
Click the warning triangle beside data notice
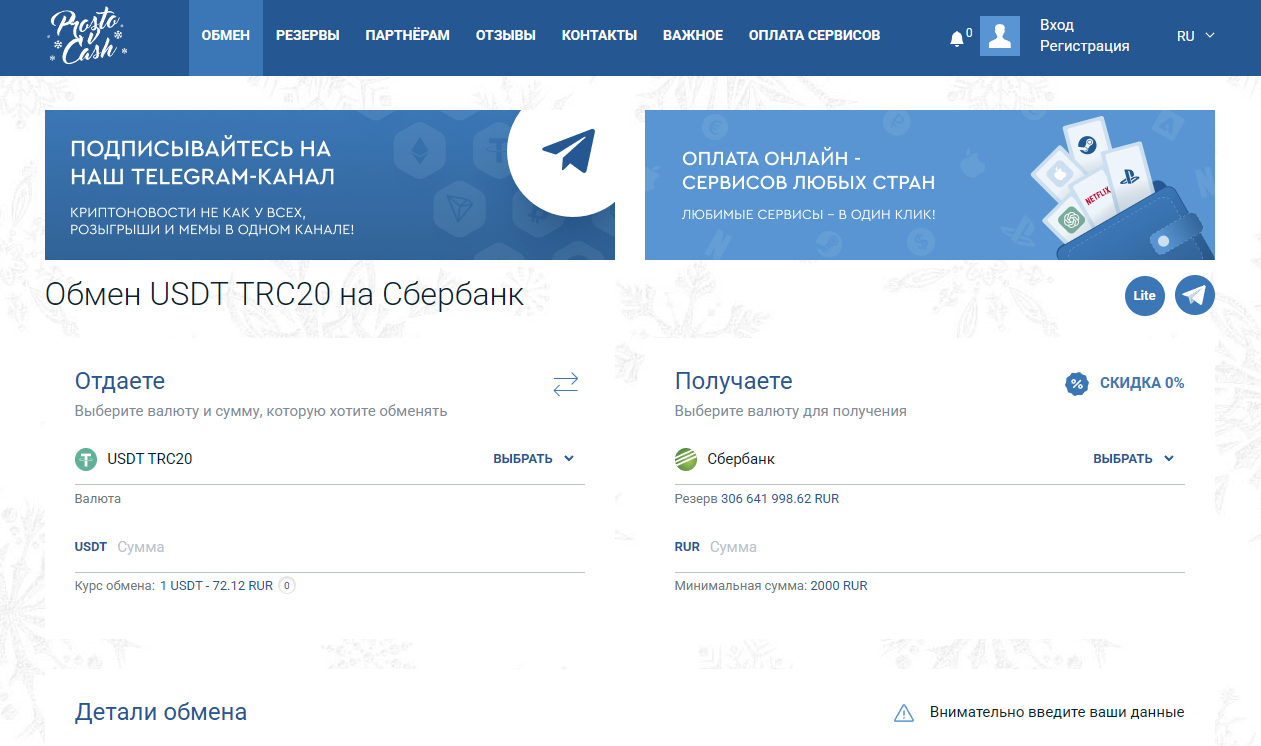[x=904, y=712]
